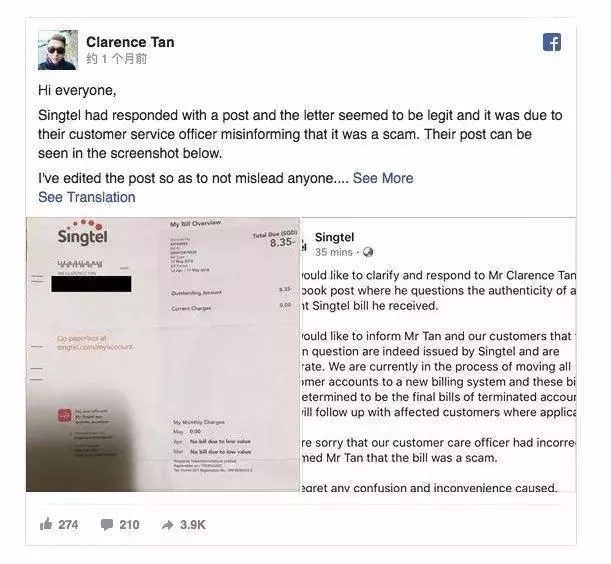The image size is (611, 564).
Task: View the 274 likes count
Action: 68,525
